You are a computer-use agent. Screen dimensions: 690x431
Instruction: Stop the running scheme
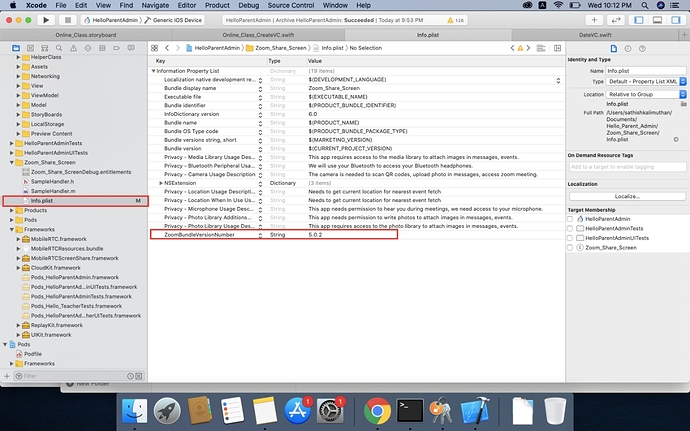68,20
